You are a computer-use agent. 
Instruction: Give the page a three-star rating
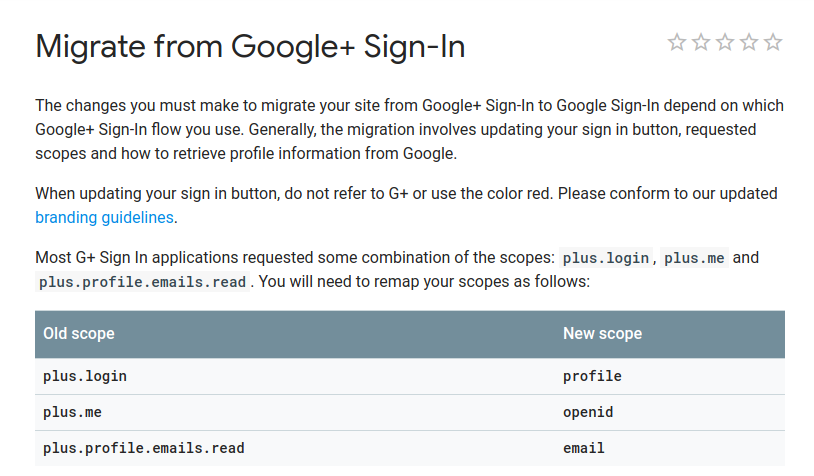(x=725, y=42)
